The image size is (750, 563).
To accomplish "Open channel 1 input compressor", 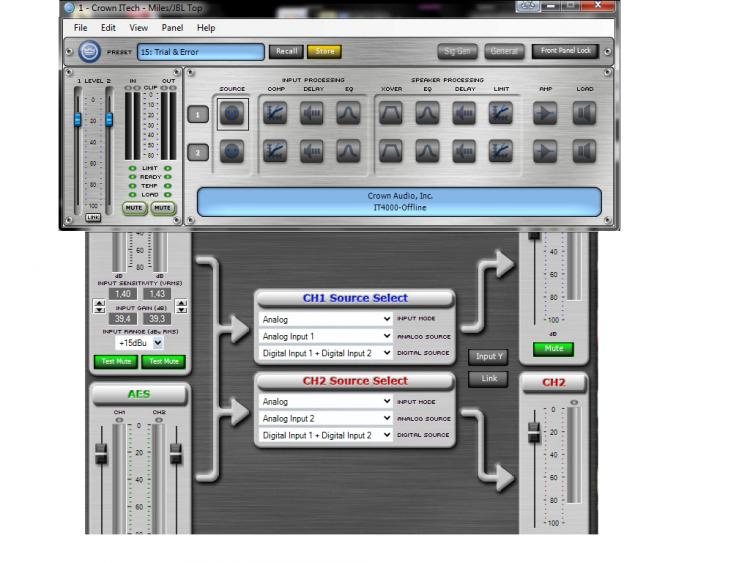I will (x=275, y=114).
